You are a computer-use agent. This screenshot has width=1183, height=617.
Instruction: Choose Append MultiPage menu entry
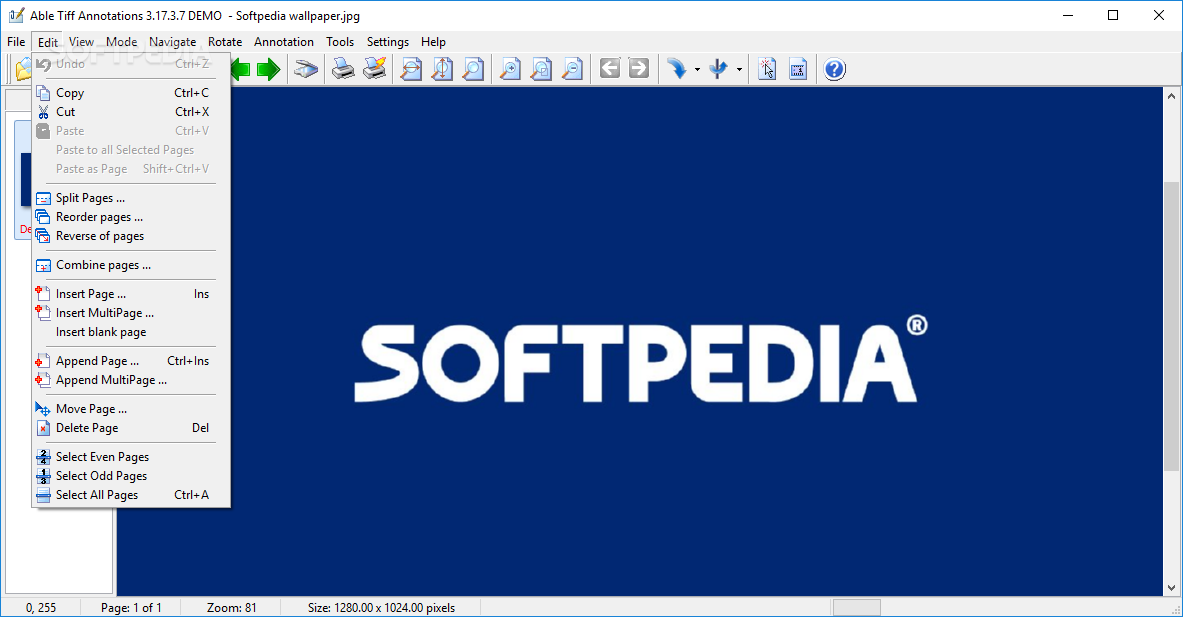tap(131, 380)
